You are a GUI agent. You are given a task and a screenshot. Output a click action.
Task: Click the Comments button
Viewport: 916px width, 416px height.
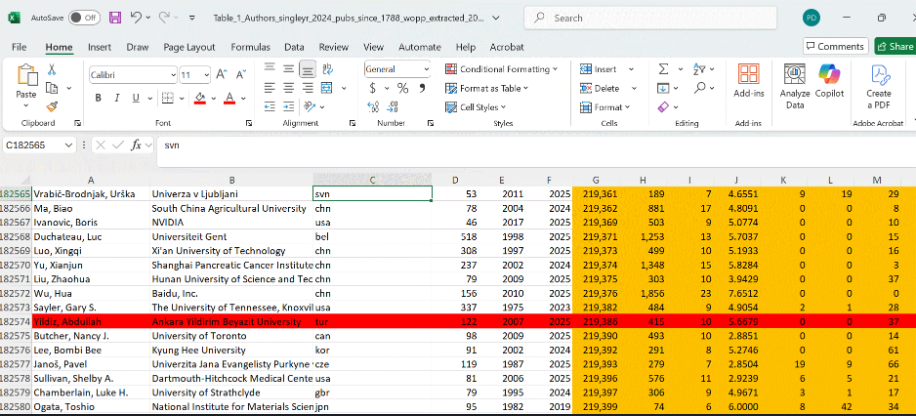(x=834, y=46)
